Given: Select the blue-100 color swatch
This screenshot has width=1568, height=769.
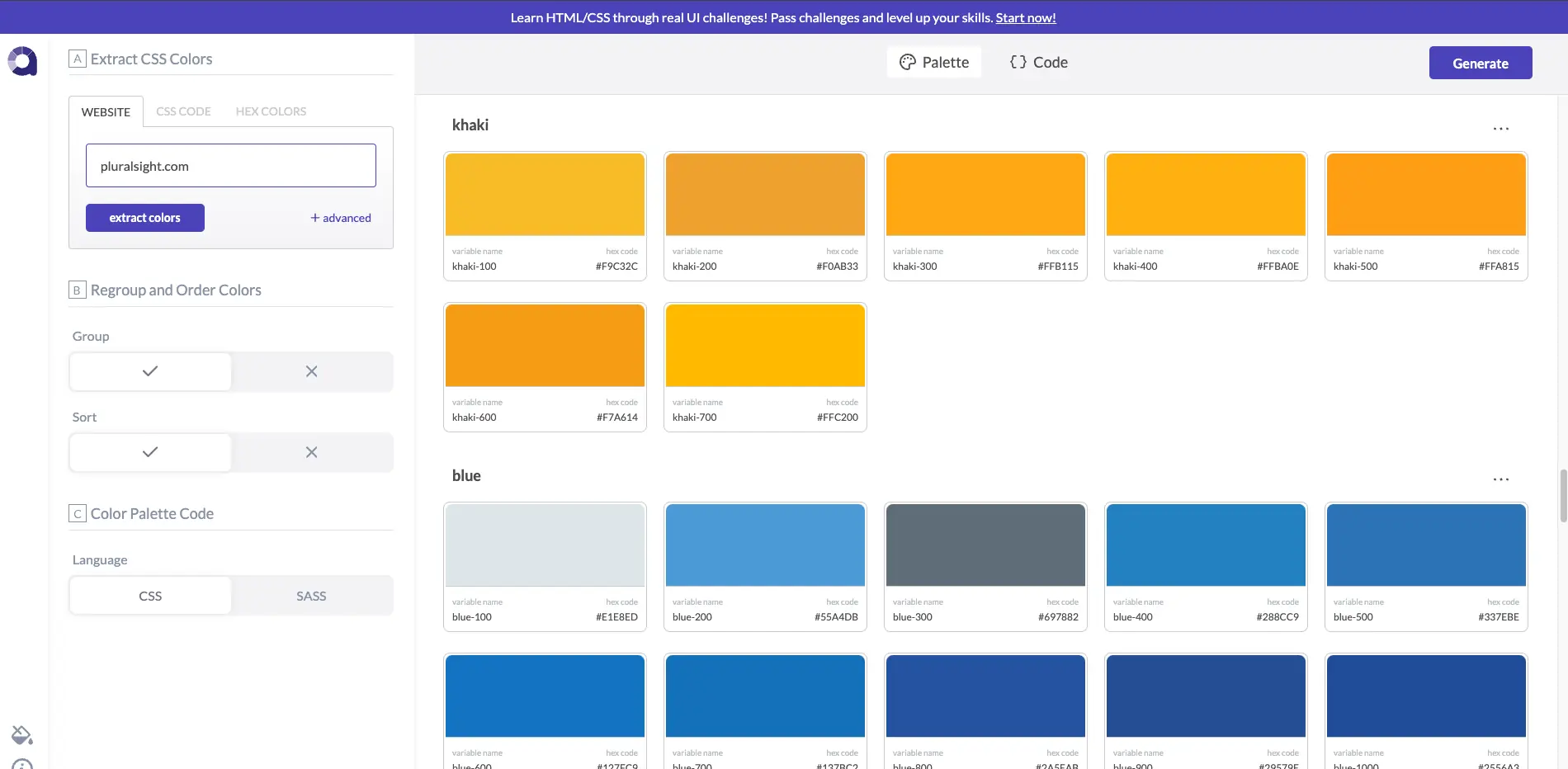Looking at the screenshot, I should click(545, 545).
